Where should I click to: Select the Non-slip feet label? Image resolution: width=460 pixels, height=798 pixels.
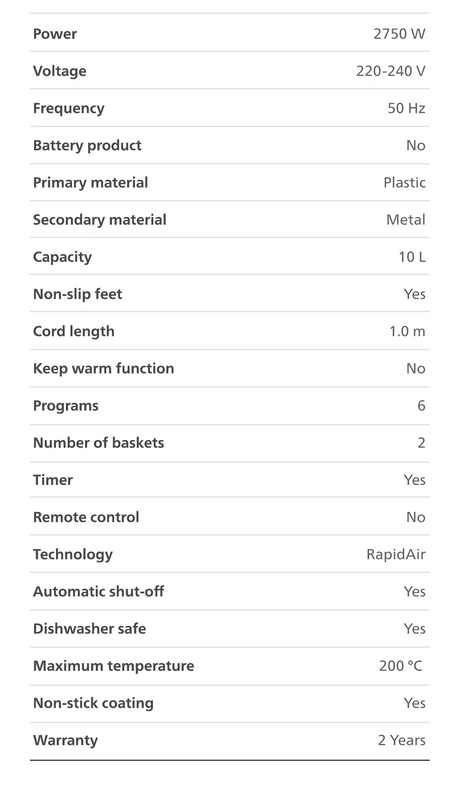tap(78, 294)
